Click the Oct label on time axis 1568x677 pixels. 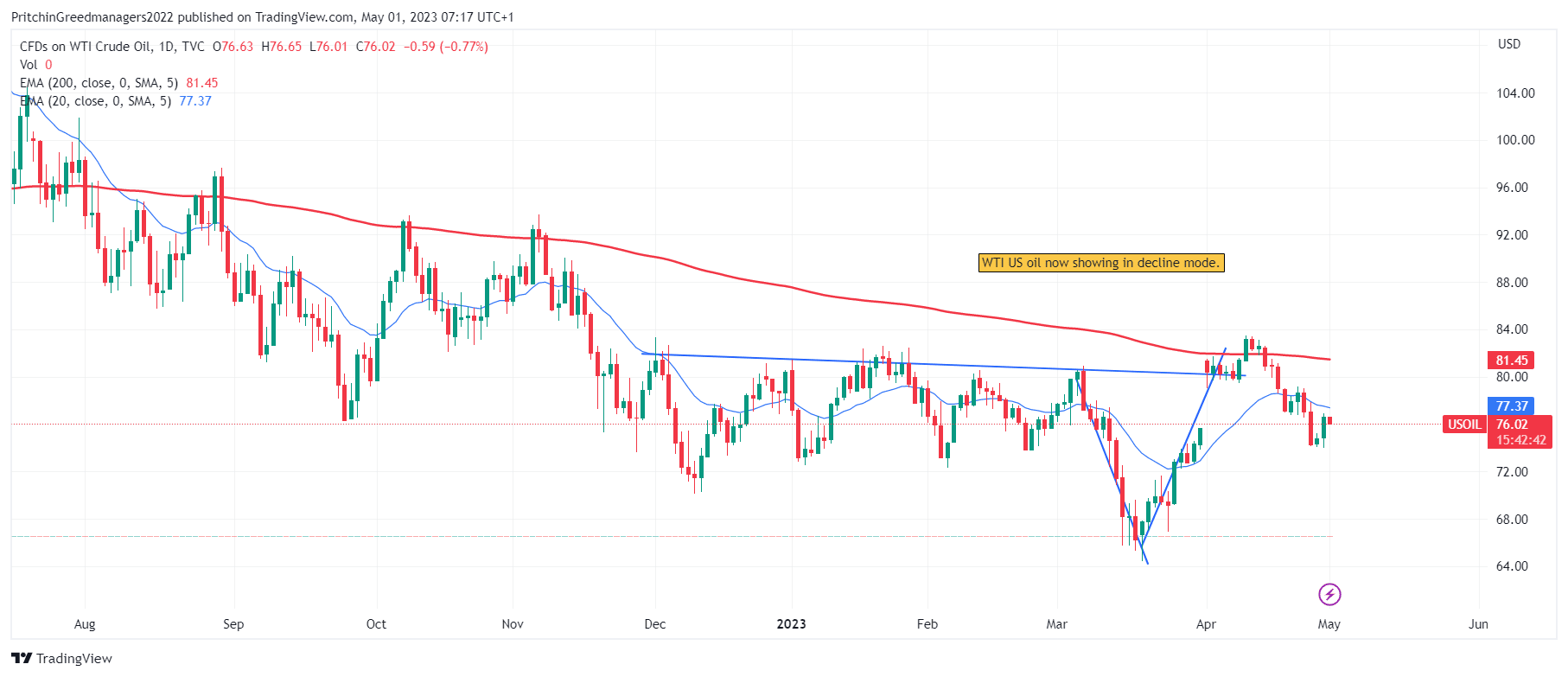(x=376, y=624)
